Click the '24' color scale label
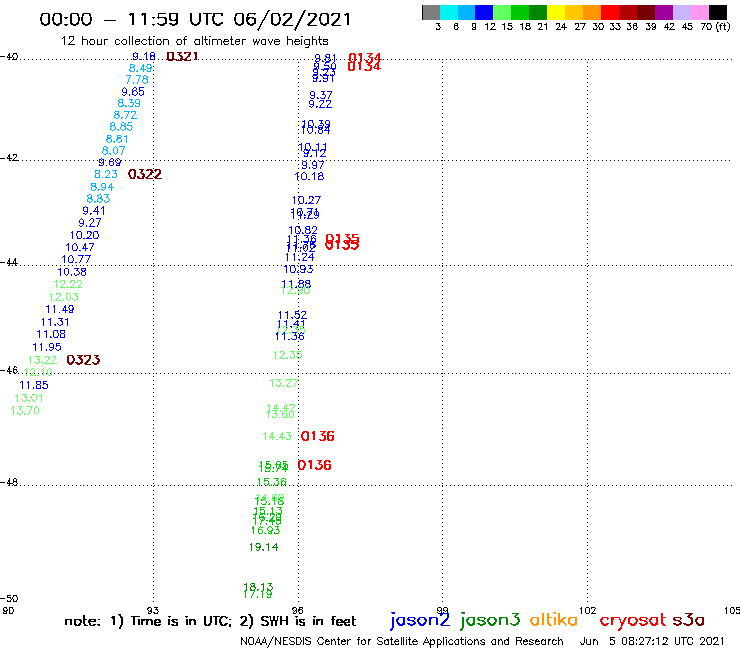The height and width of the screenshot is (650, 740). tap(561, 27)
